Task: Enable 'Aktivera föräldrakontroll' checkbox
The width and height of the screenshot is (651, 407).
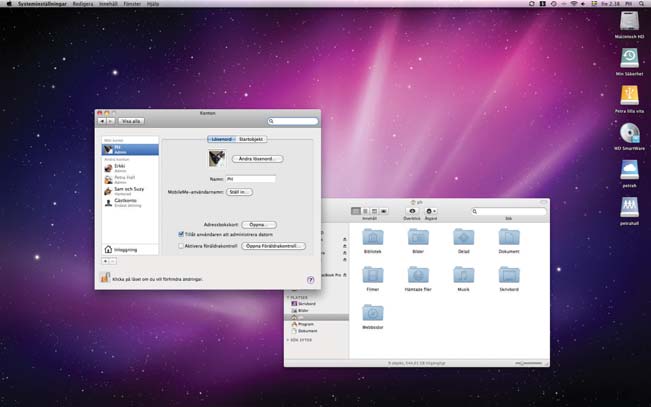Action: pos(181,246)
